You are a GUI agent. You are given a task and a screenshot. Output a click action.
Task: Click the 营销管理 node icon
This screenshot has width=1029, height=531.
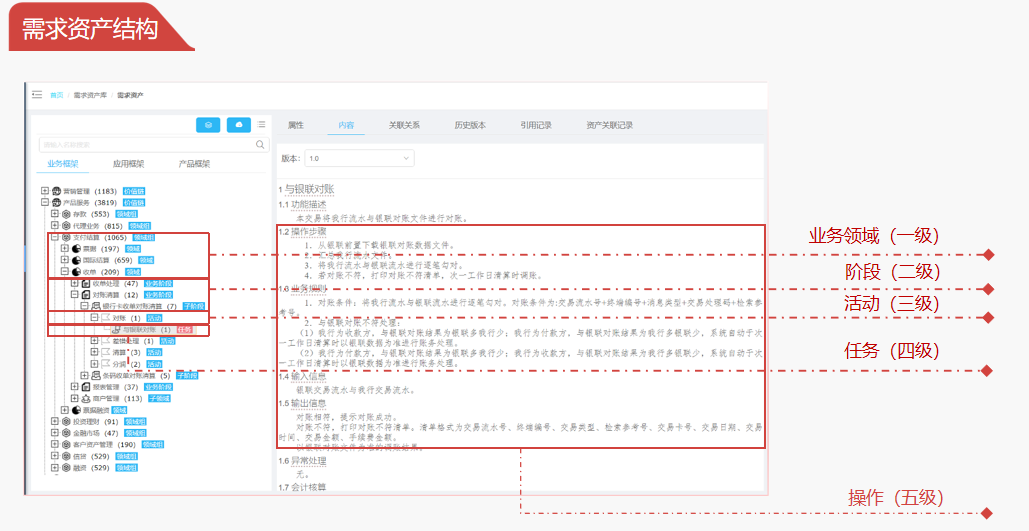pos(56,191)
